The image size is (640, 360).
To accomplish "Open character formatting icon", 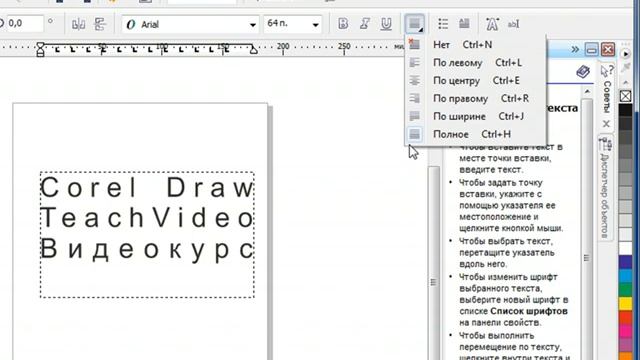I will (x=492, y=24).
